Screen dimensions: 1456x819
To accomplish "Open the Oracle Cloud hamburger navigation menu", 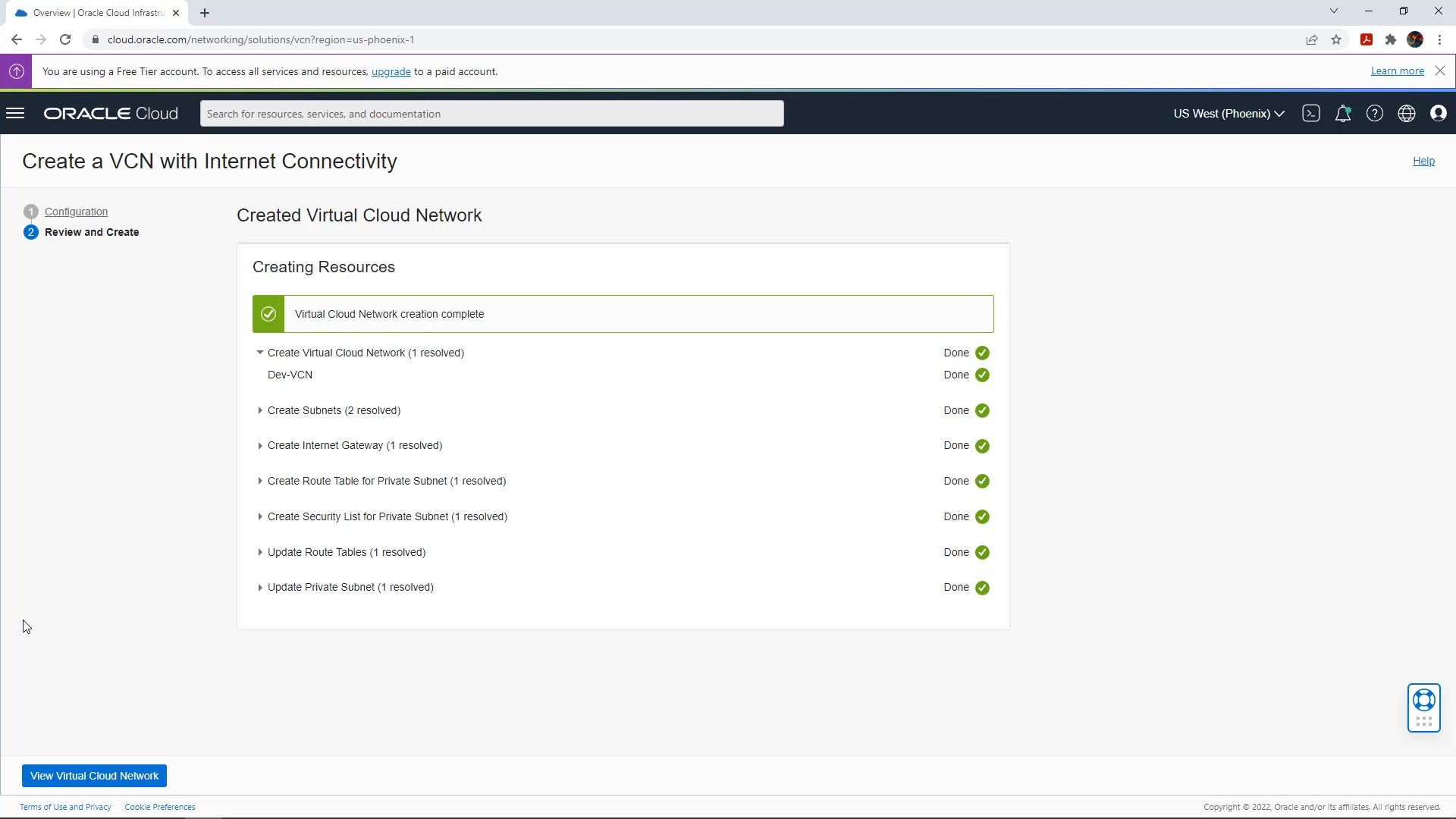I will [15, 114].
